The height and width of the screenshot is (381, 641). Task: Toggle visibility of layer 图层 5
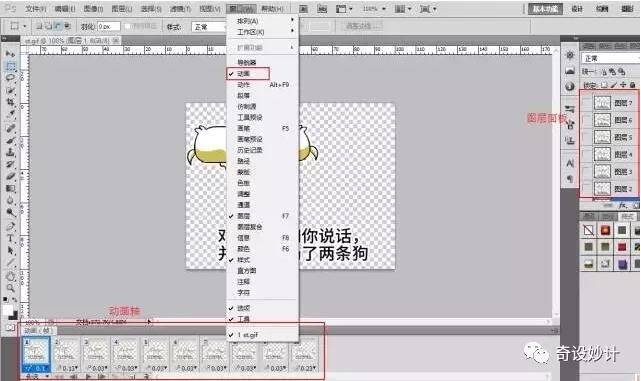(587, 137)
